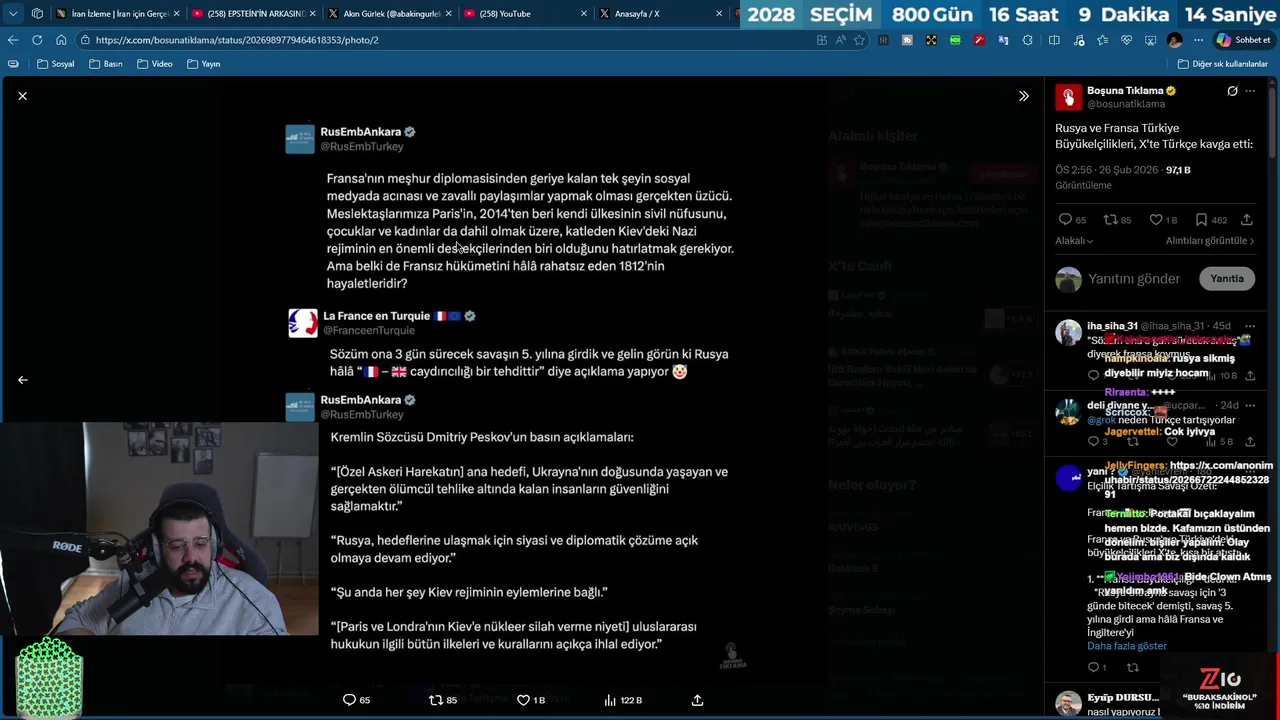The width and height of the screenshot is (1280, 720).
Task: Open the Sosyal bookmarks folder
Action: click(x=56, y=64)
